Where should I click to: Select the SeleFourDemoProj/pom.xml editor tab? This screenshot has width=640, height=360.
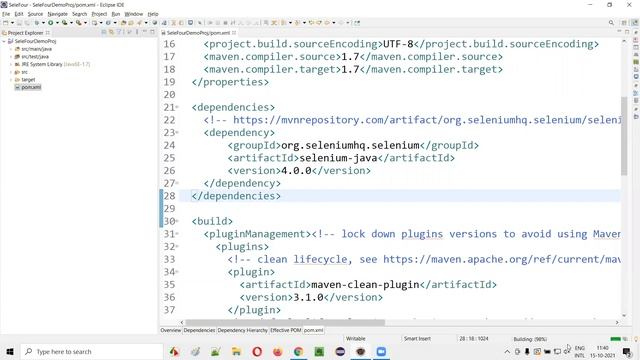198,33
